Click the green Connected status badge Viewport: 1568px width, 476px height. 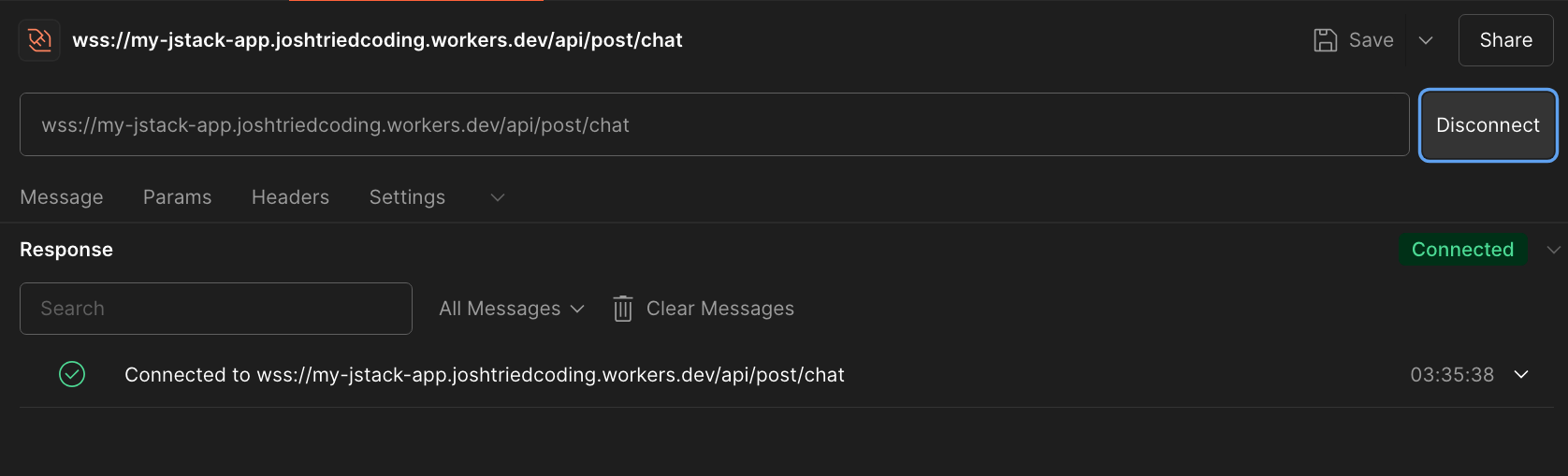coord(1462,250)
